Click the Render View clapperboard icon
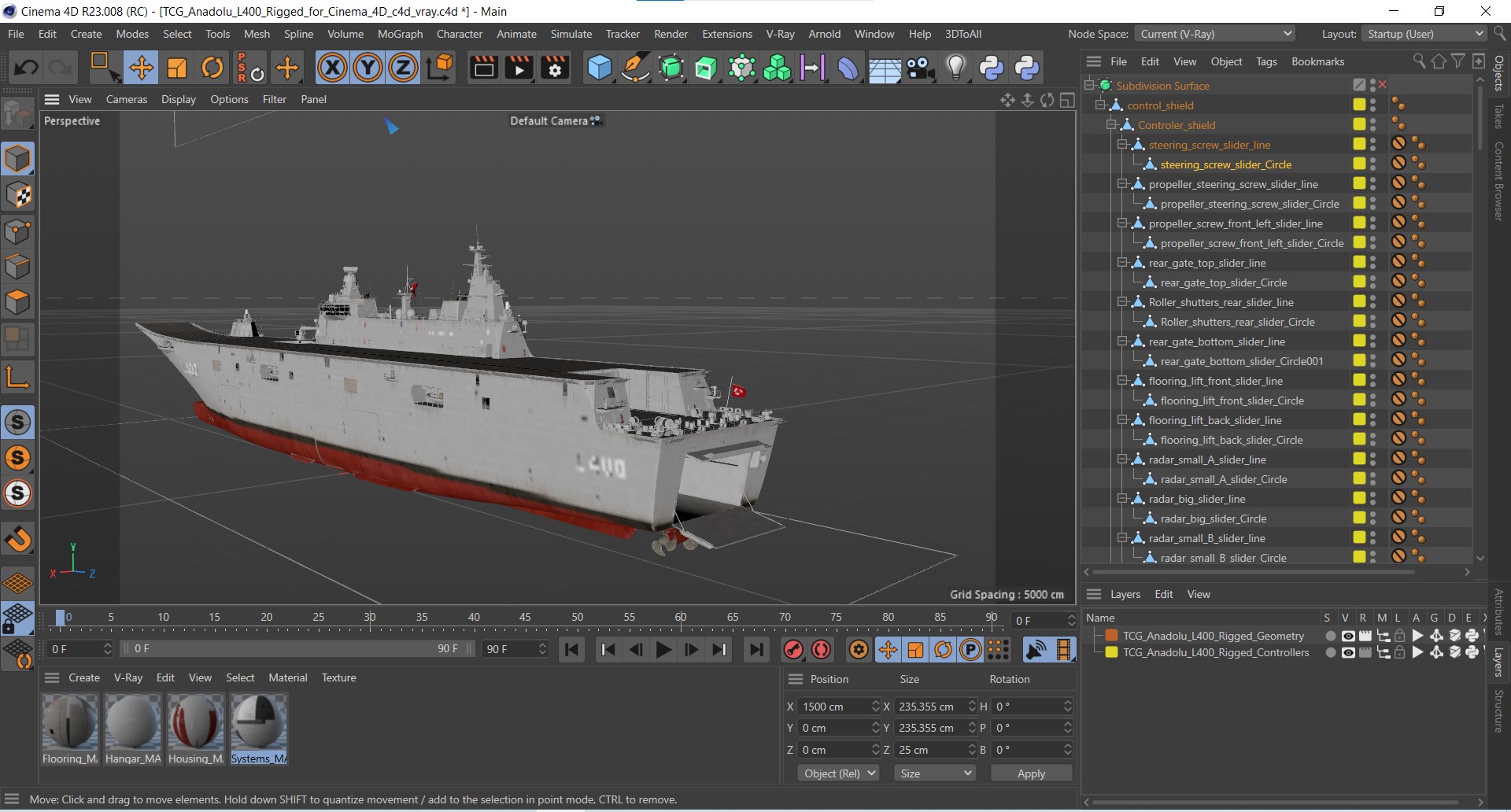Viewport: 1511px width, 812px height. (x=483, y=68)
